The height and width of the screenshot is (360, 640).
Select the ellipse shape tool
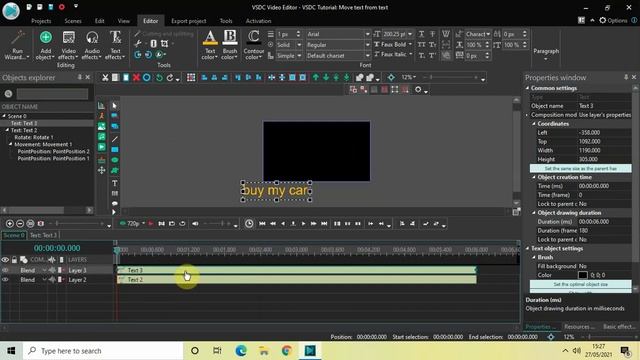[x=115, y=160]
